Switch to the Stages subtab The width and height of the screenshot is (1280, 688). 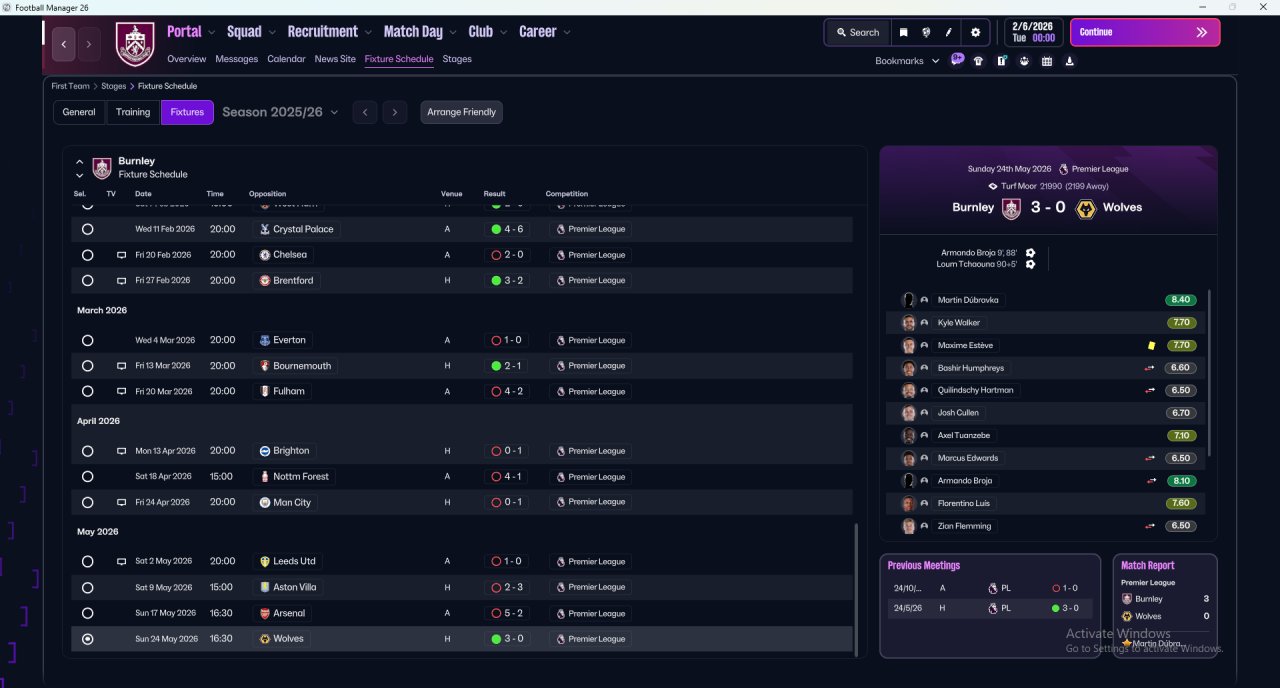[457, 59]
